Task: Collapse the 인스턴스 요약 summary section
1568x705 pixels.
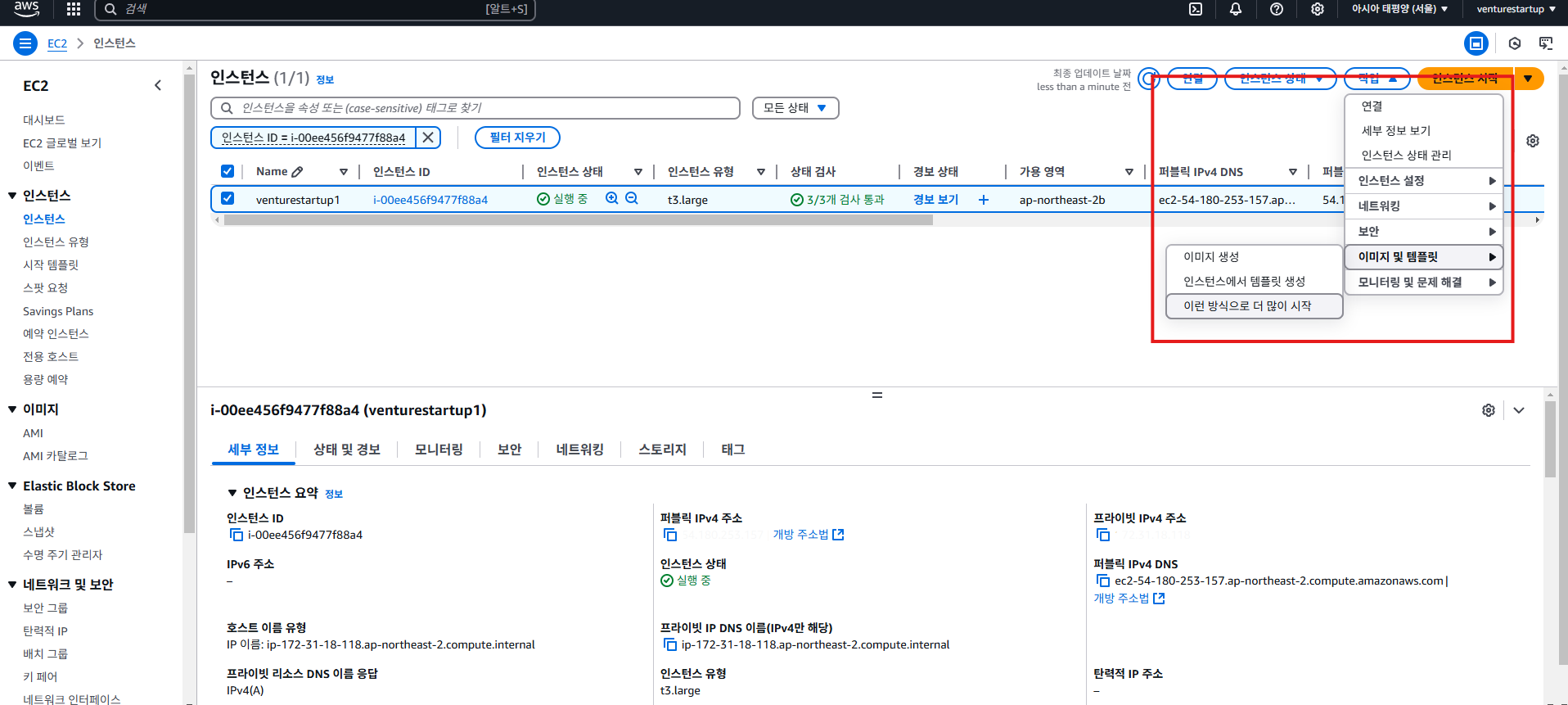Action: (232, 492)
